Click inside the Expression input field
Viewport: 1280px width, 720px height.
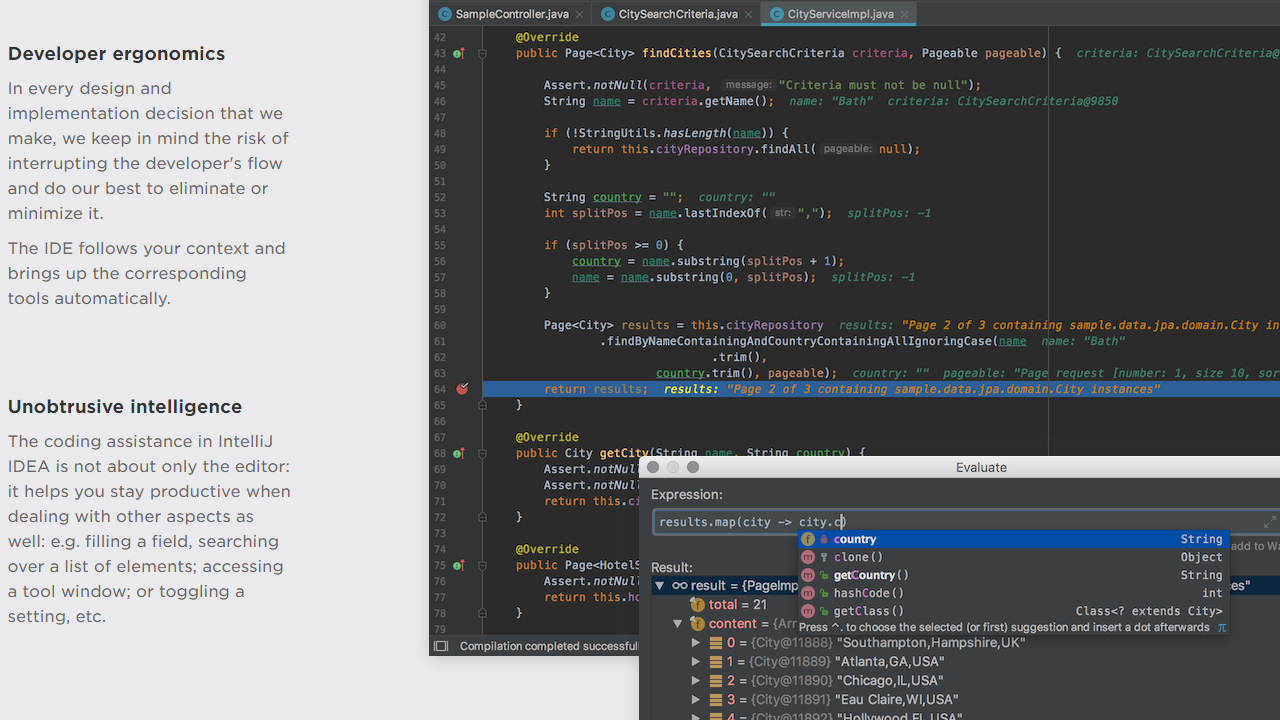click(x=750, y=521)
